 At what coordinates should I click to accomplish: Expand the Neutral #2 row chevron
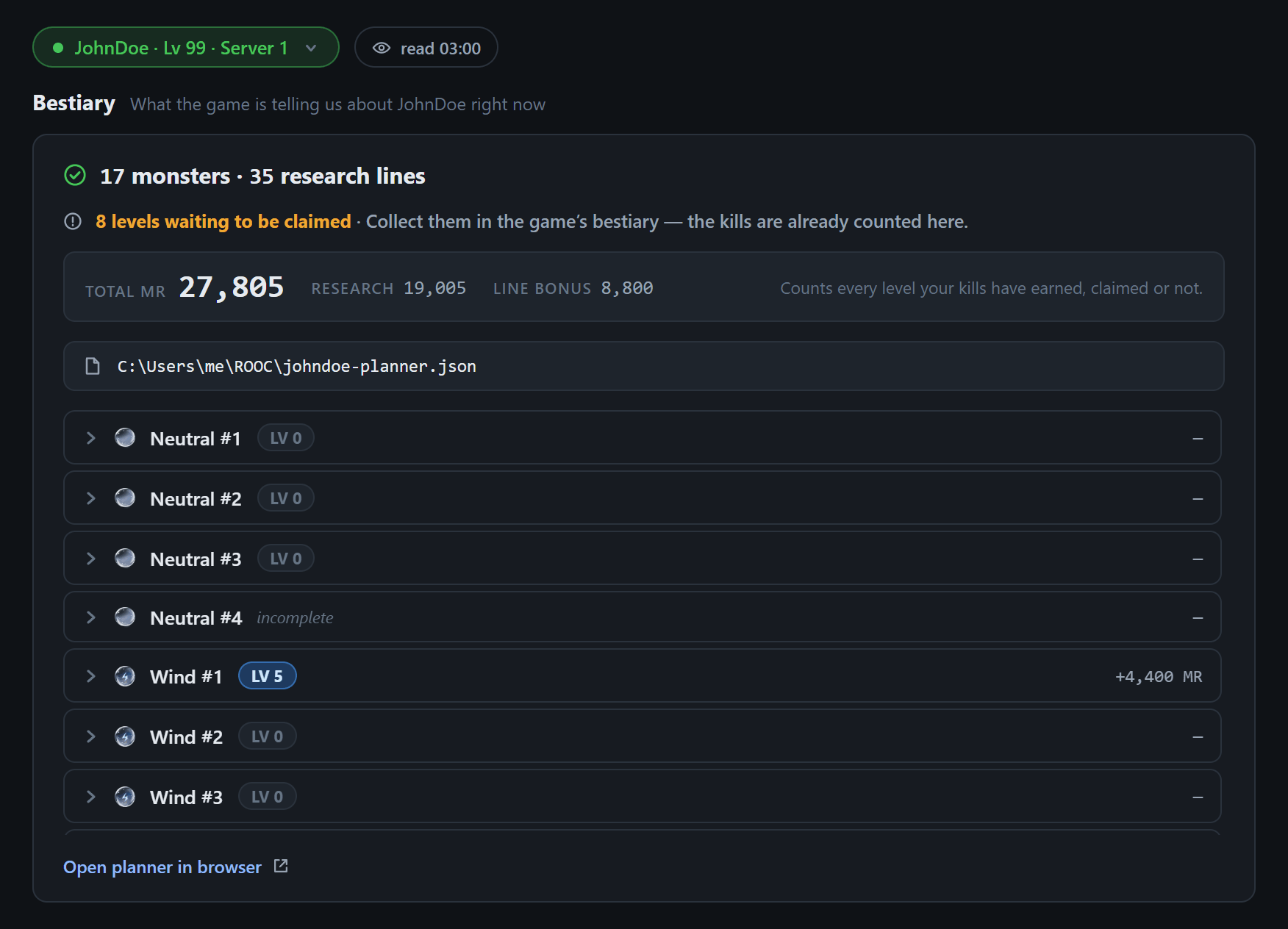coord(91,498)
